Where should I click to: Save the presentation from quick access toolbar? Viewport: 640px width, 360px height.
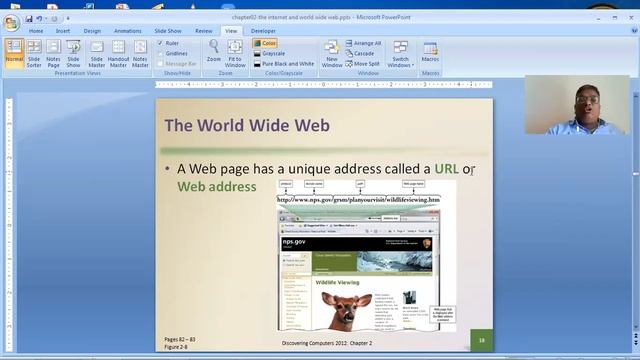click(29, 19)
